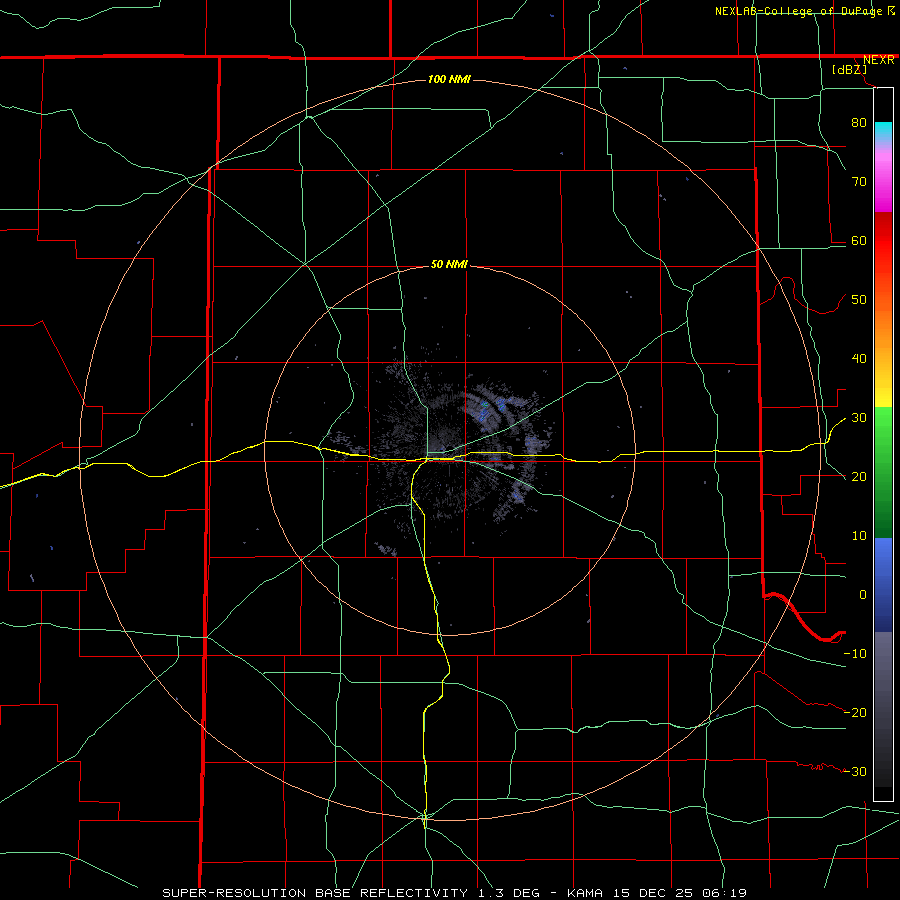Click the blue segment of reflectivity color bar
Image resolution: width=900 pixels, height=900 pixels.
point(883,584)
